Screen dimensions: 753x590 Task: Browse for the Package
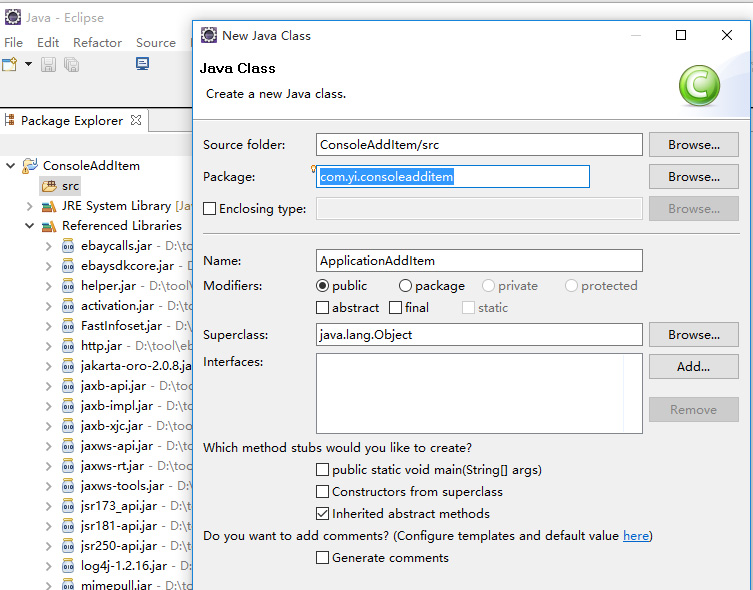click(693, 177)
